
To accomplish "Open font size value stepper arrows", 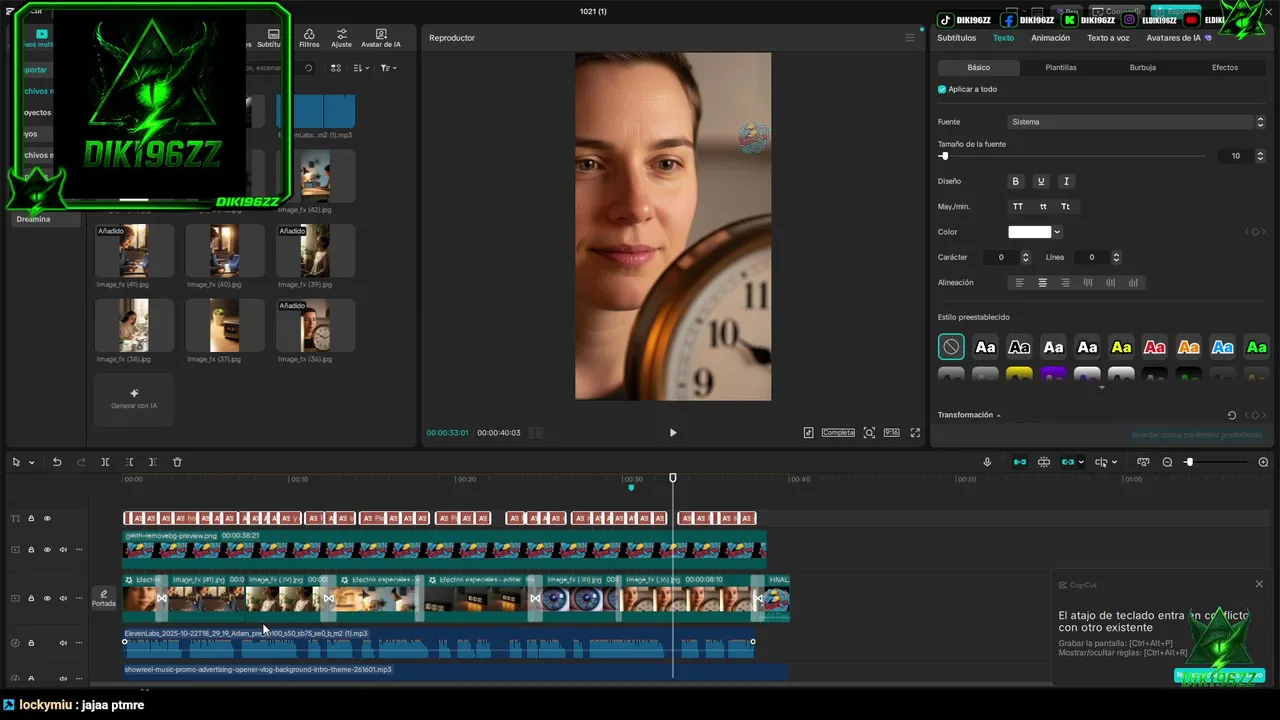I will pos(1260,156).
